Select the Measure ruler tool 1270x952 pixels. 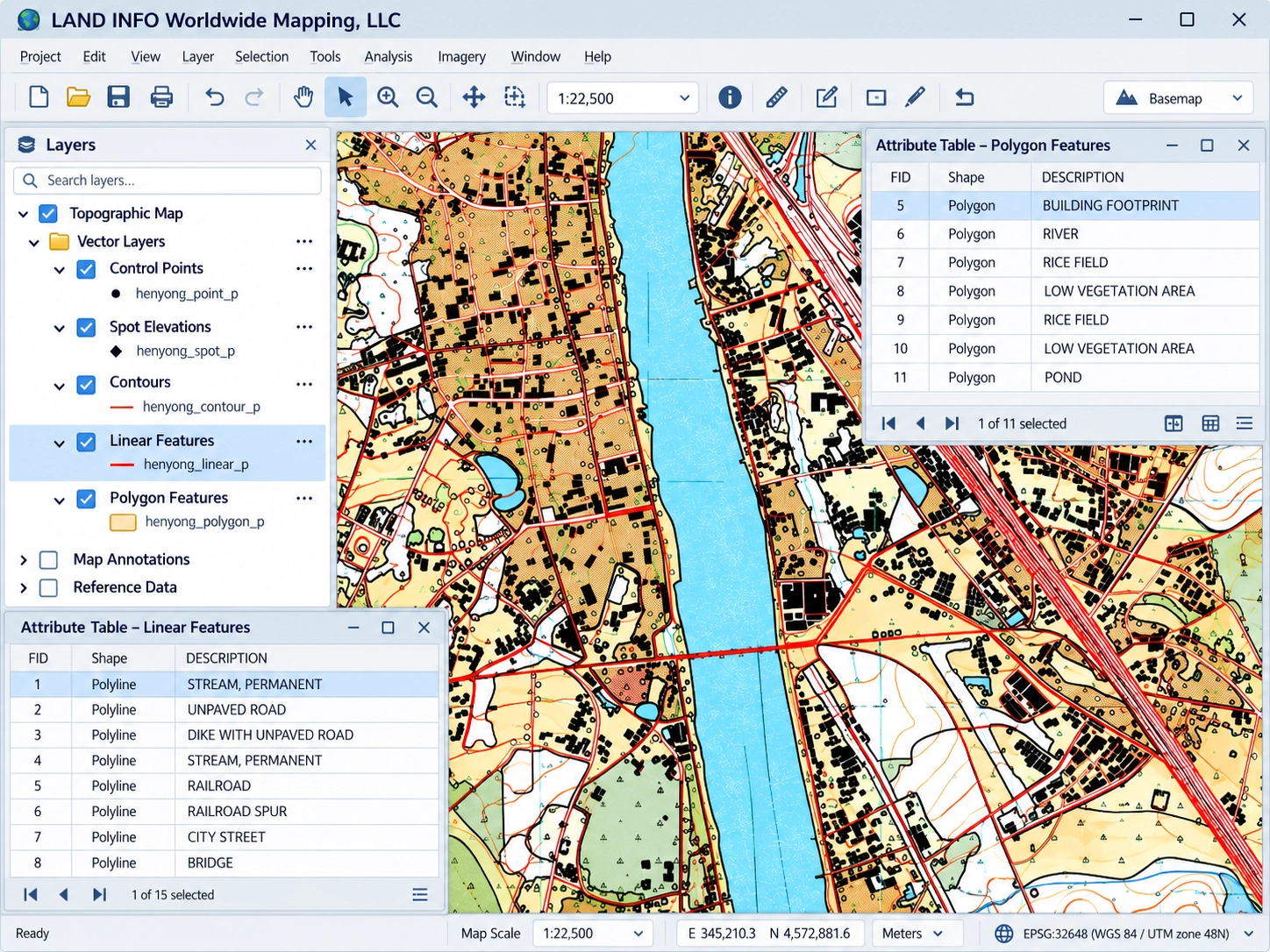[776, 97]
